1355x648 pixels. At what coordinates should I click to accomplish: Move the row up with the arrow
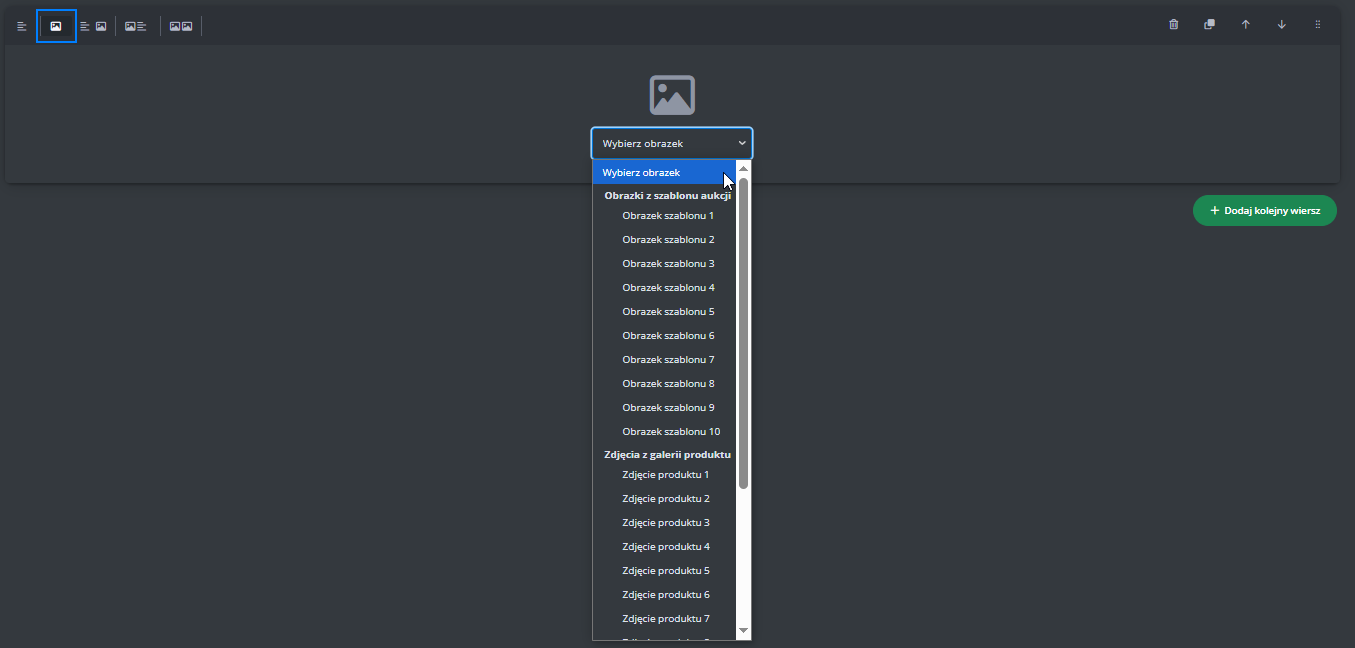point(1245,25)
